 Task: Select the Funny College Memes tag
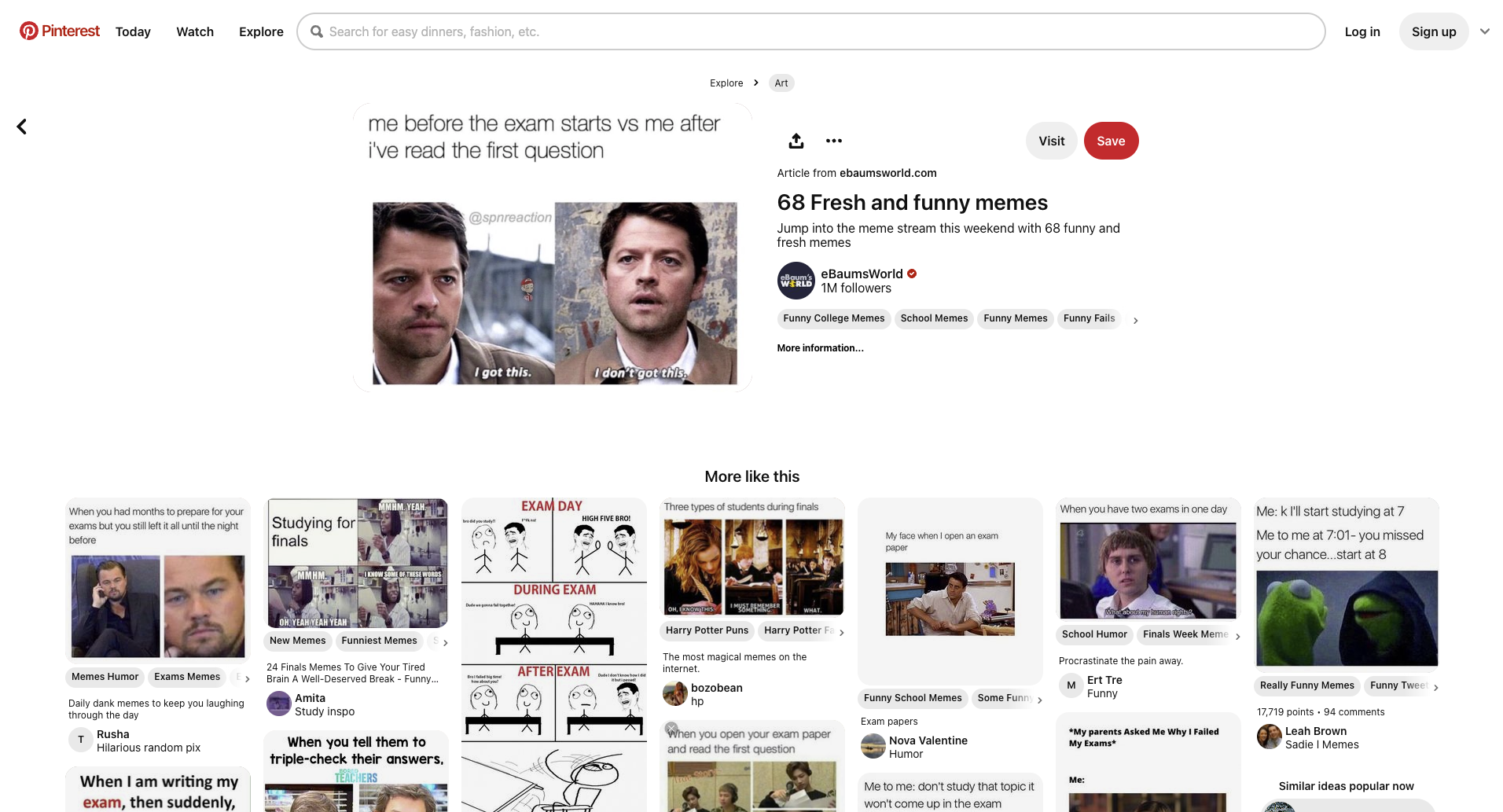click(833, 318)
